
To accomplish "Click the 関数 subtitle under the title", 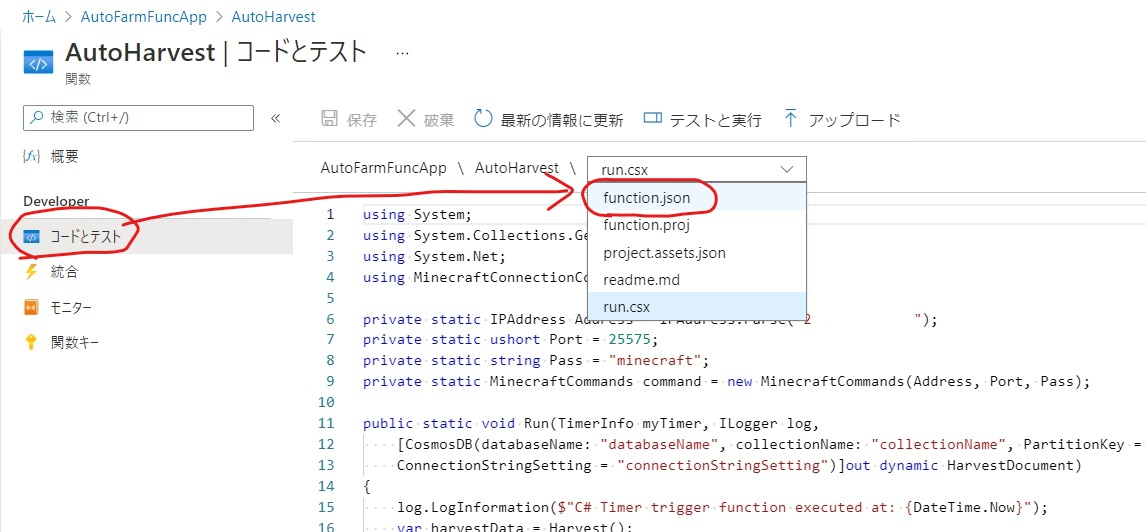I will [x=77, y=79].
